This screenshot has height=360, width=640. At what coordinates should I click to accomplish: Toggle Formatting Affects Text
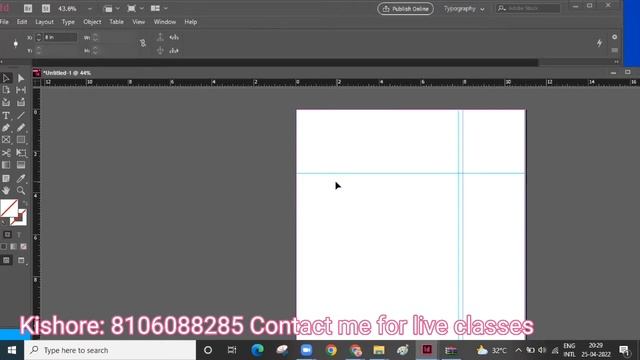click(x=19, y=235)
